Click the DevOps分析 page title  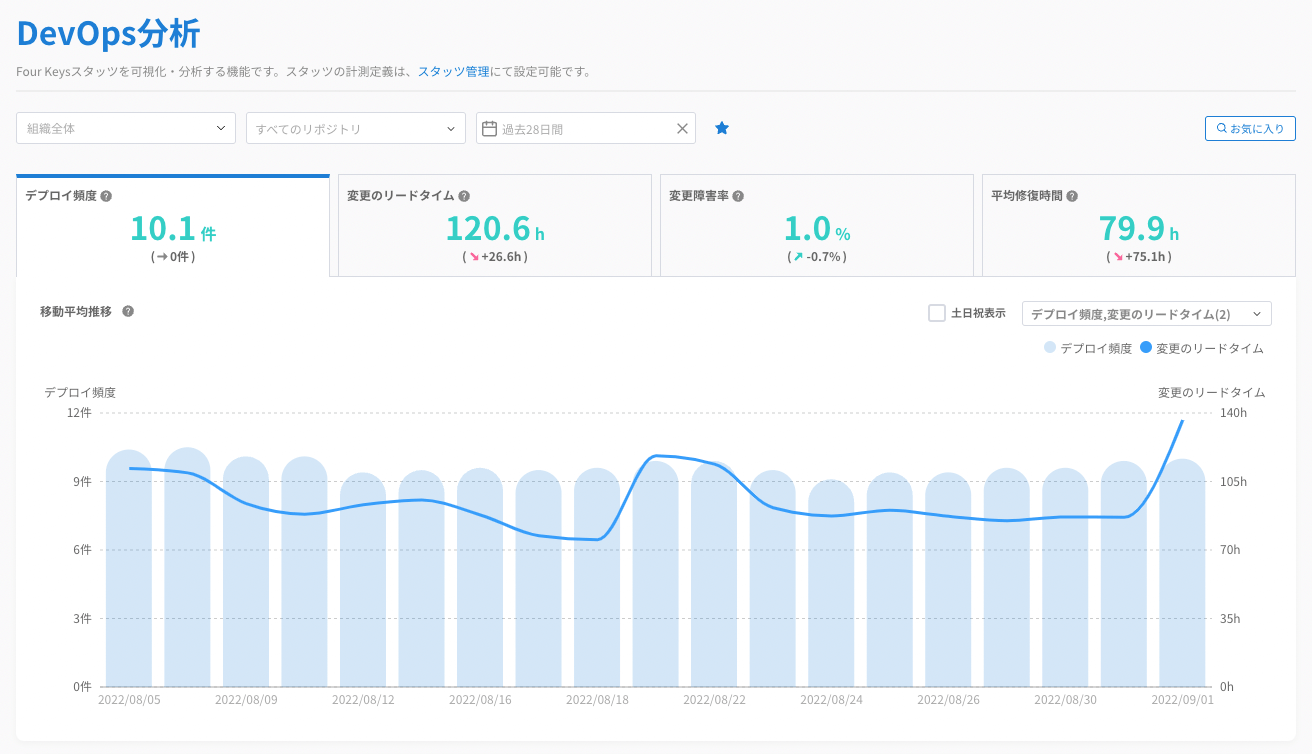click(109, 33)
